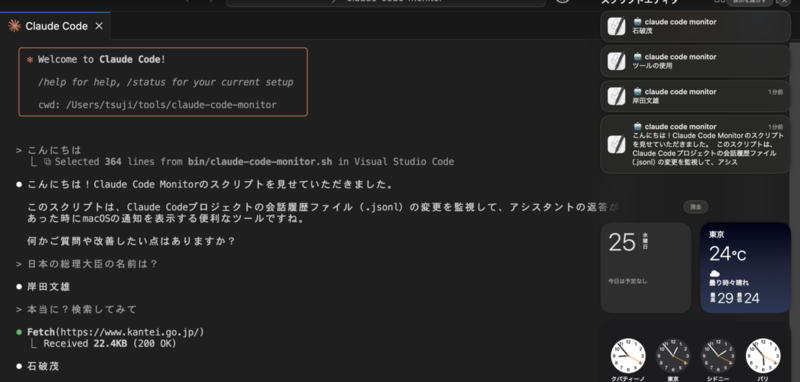The image size is (800, 382).
Task: Click 'claude code monitor' title of 石破茂 notification
Action: (x=681, y=22)
